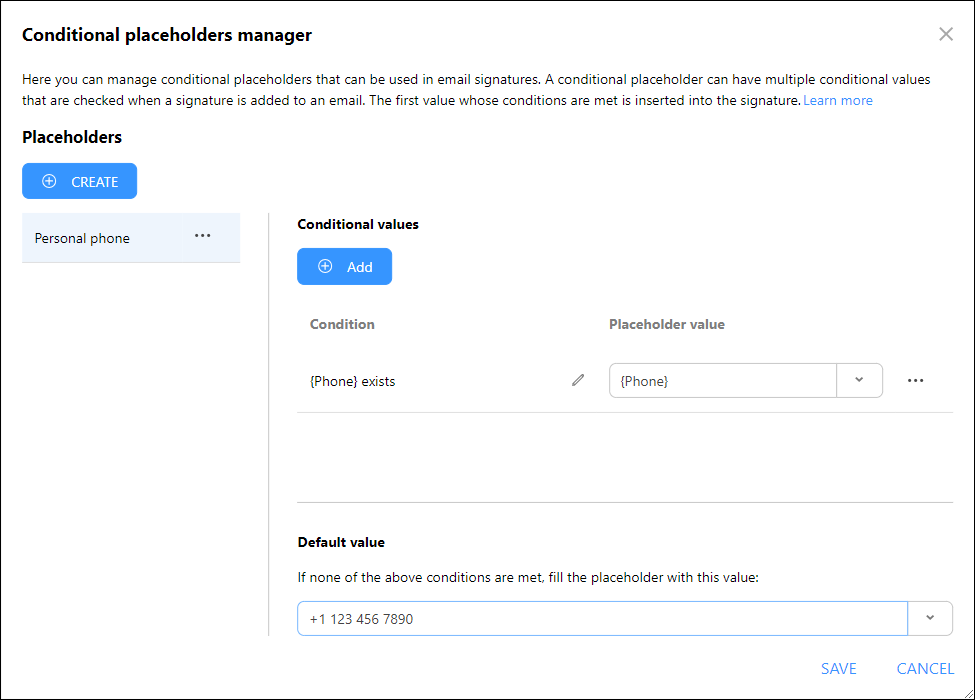This screenshot has width=975, height=700.
Task: Cancel the placeholder changes
Action: (x=925, y=668)
